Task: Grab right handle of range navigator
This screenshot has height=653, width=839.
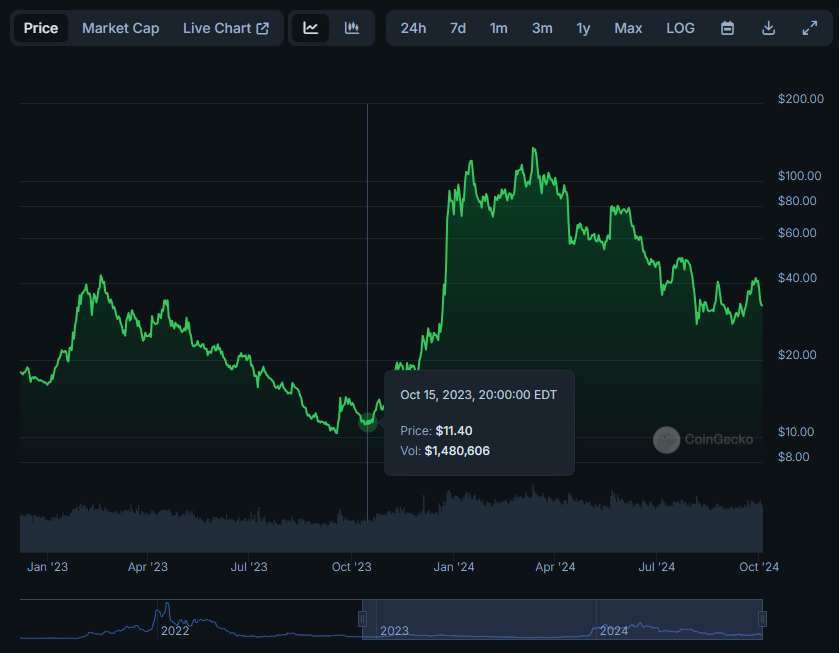Action: pyautogui.click(x=762, y=619)
